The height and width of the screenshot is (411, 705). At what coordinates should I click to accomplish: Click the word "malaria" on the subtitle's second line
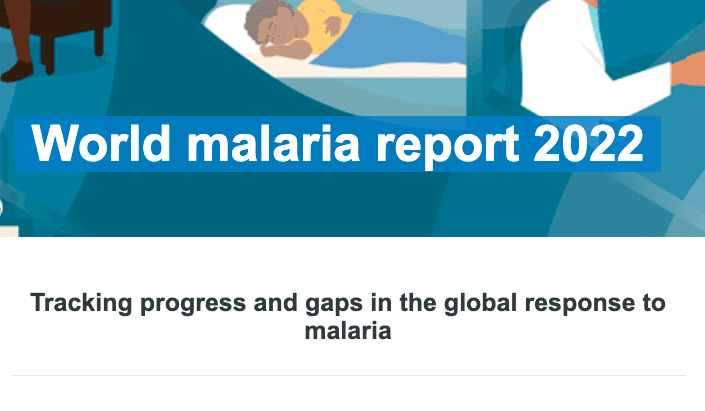tap(348, 331)
